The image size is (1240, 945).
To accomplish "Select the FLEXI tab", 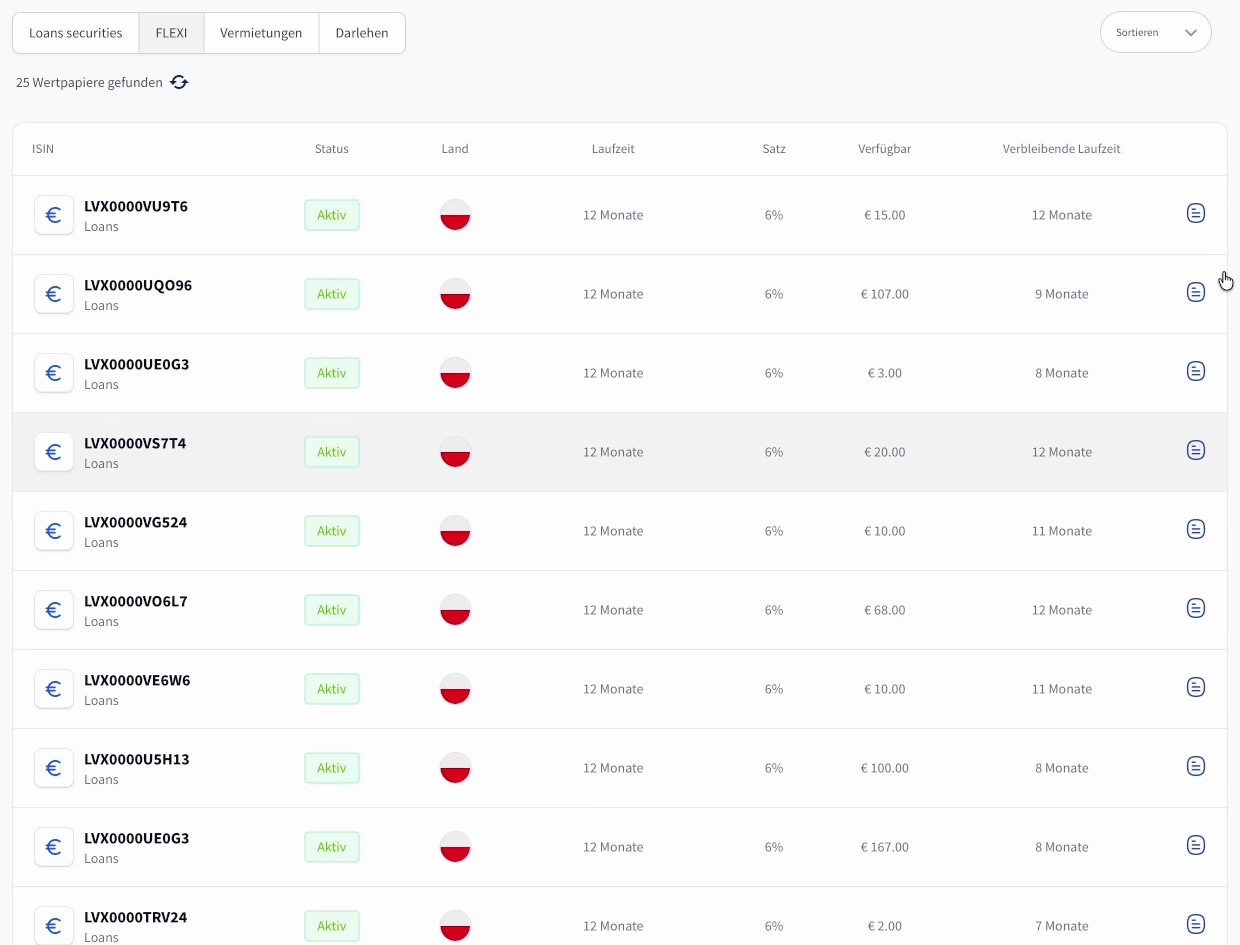I will click(x=172, y=33).
